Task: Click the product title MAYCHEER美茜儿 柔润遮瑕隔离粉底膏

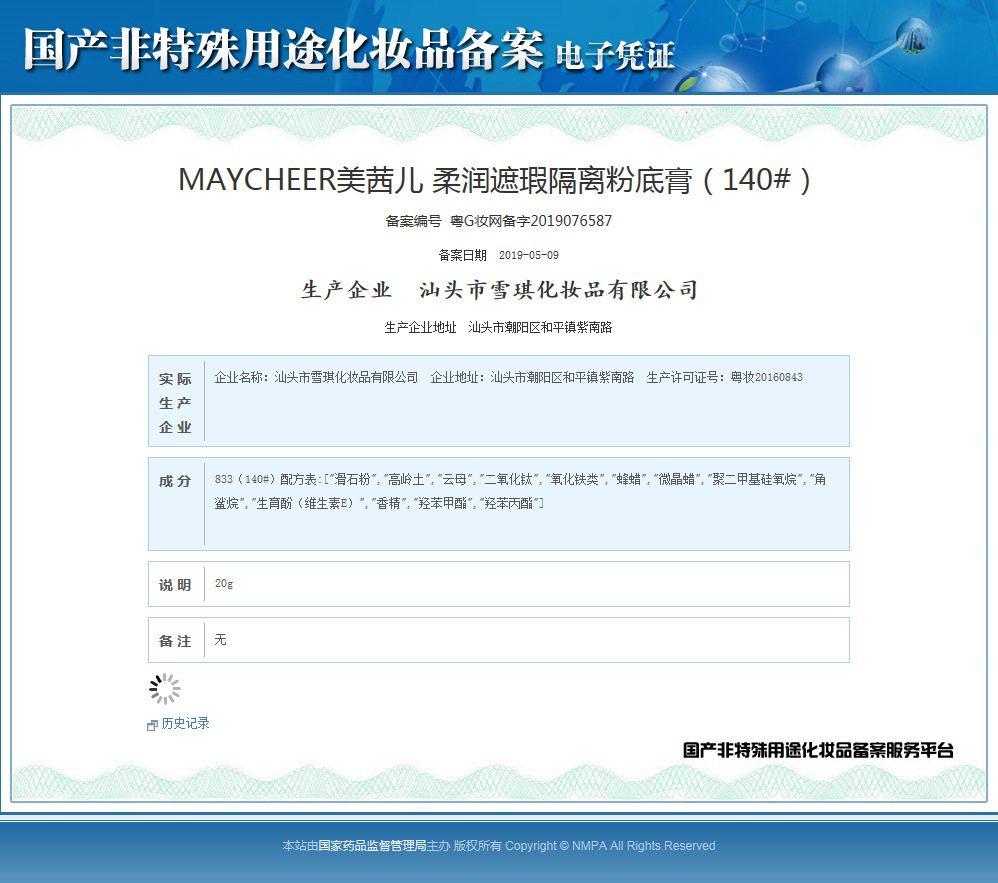Action: [x=494, y=180]
